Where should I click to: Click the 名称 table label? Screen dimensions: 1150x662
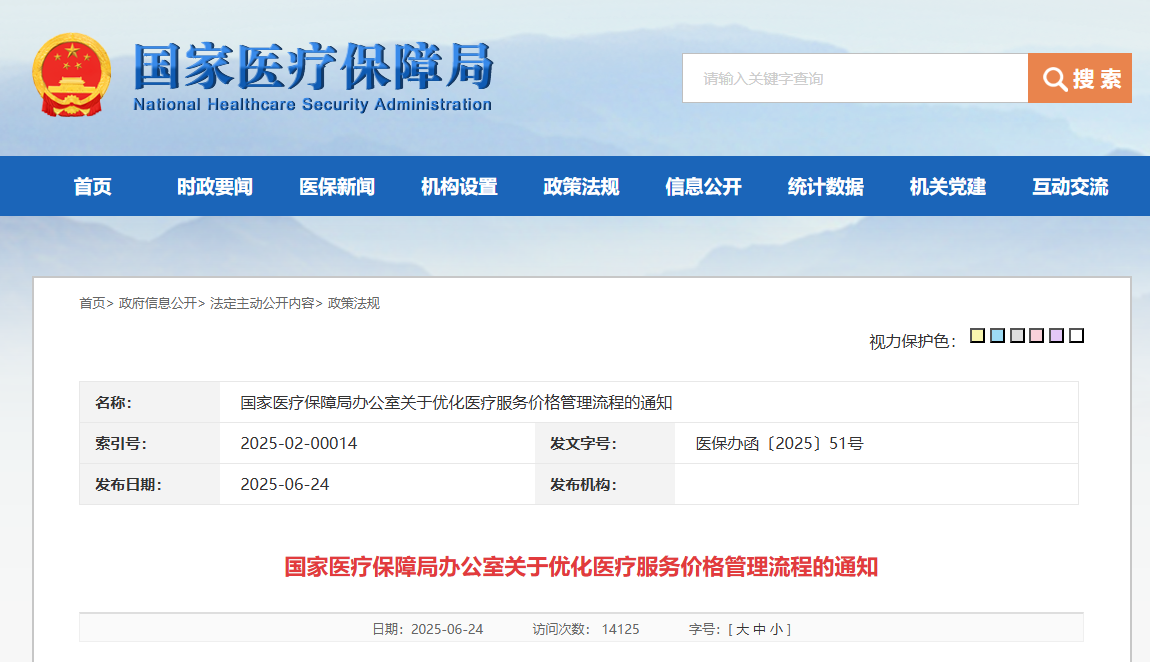click(x=113, y=402)
